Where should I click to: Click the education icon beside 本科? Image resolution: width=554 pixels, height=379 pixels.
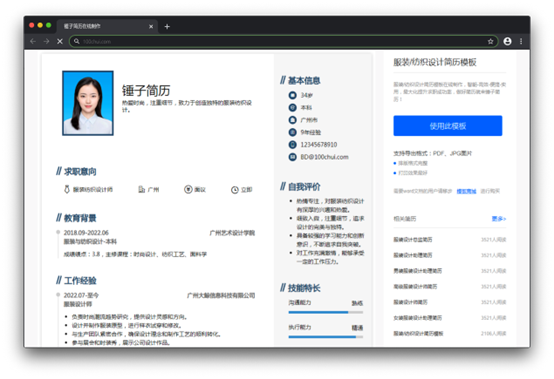(x=293, y=107)
